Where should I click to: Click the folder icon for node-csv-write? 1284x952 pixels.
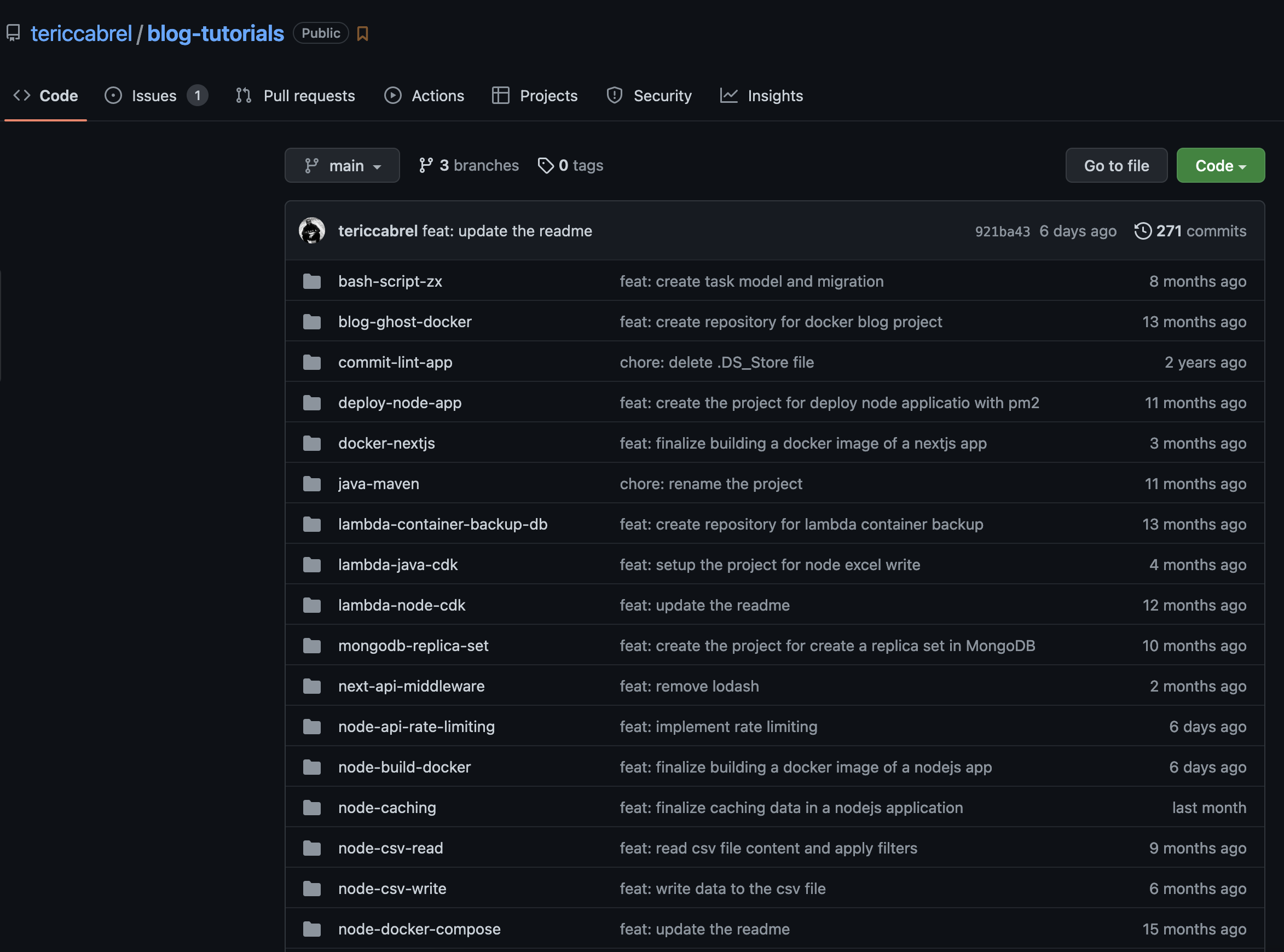(x=312, y=889)
